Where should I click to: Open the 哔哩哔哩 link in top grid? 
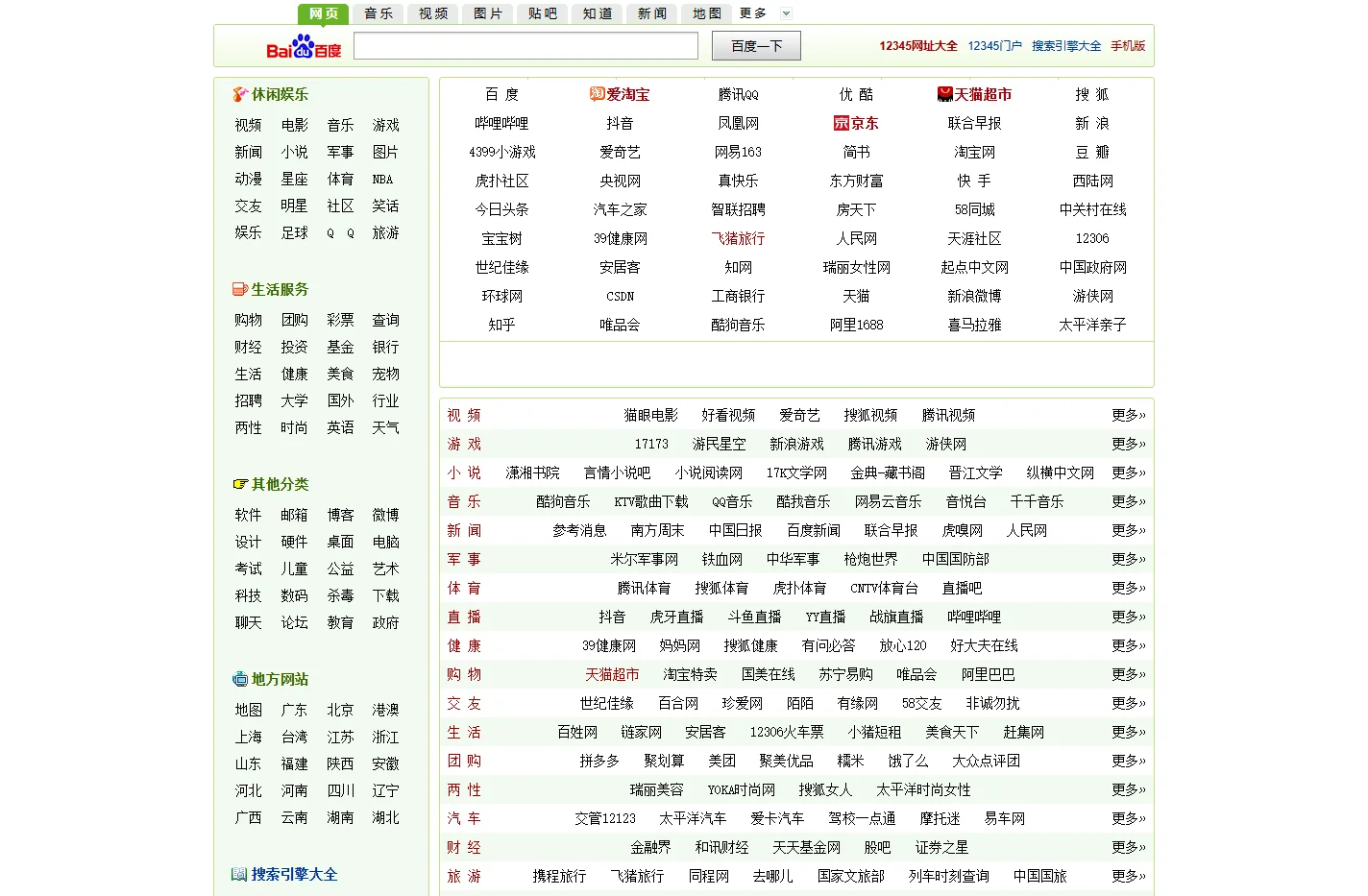[x=501, y=123]
